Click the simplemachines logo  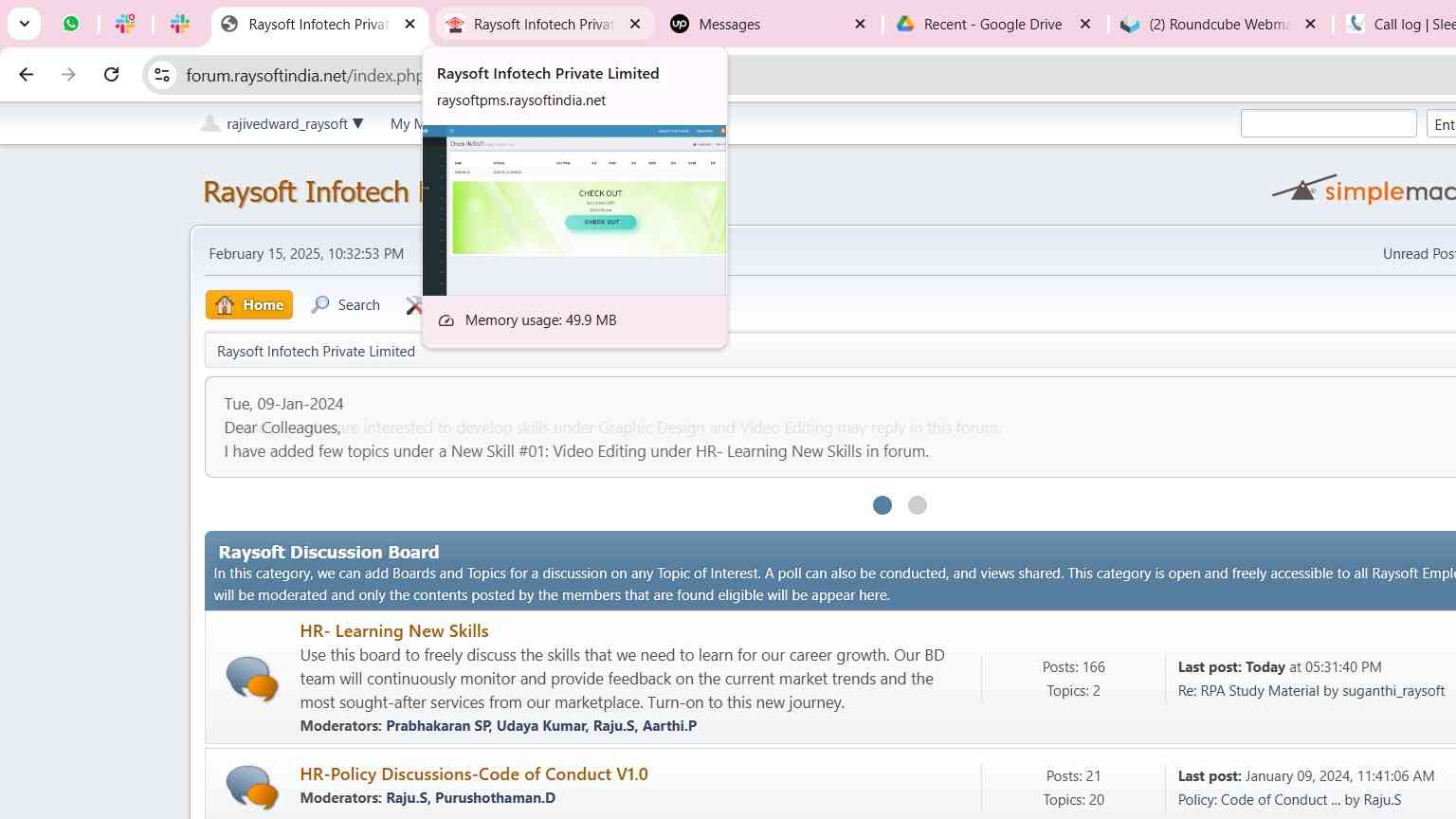(1363, 191)
